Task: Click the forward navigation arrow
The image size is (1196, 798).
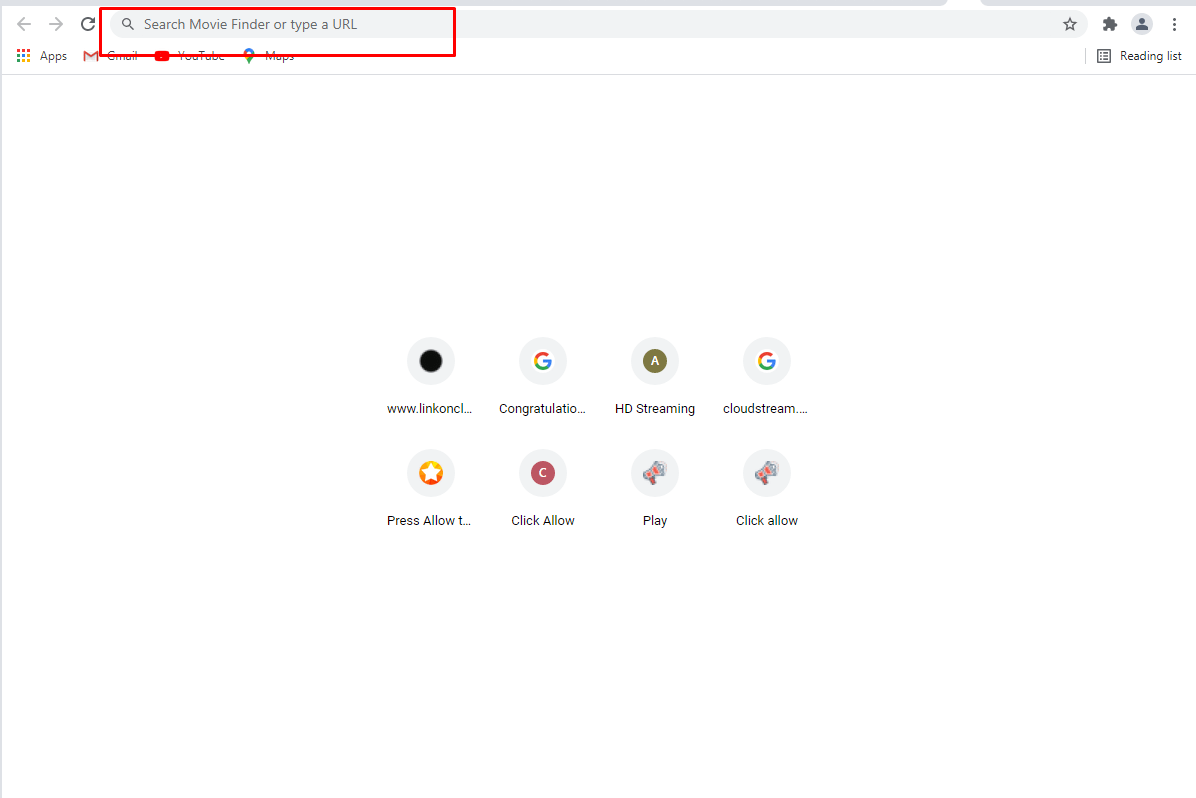Action: click(x=55, y=23)
